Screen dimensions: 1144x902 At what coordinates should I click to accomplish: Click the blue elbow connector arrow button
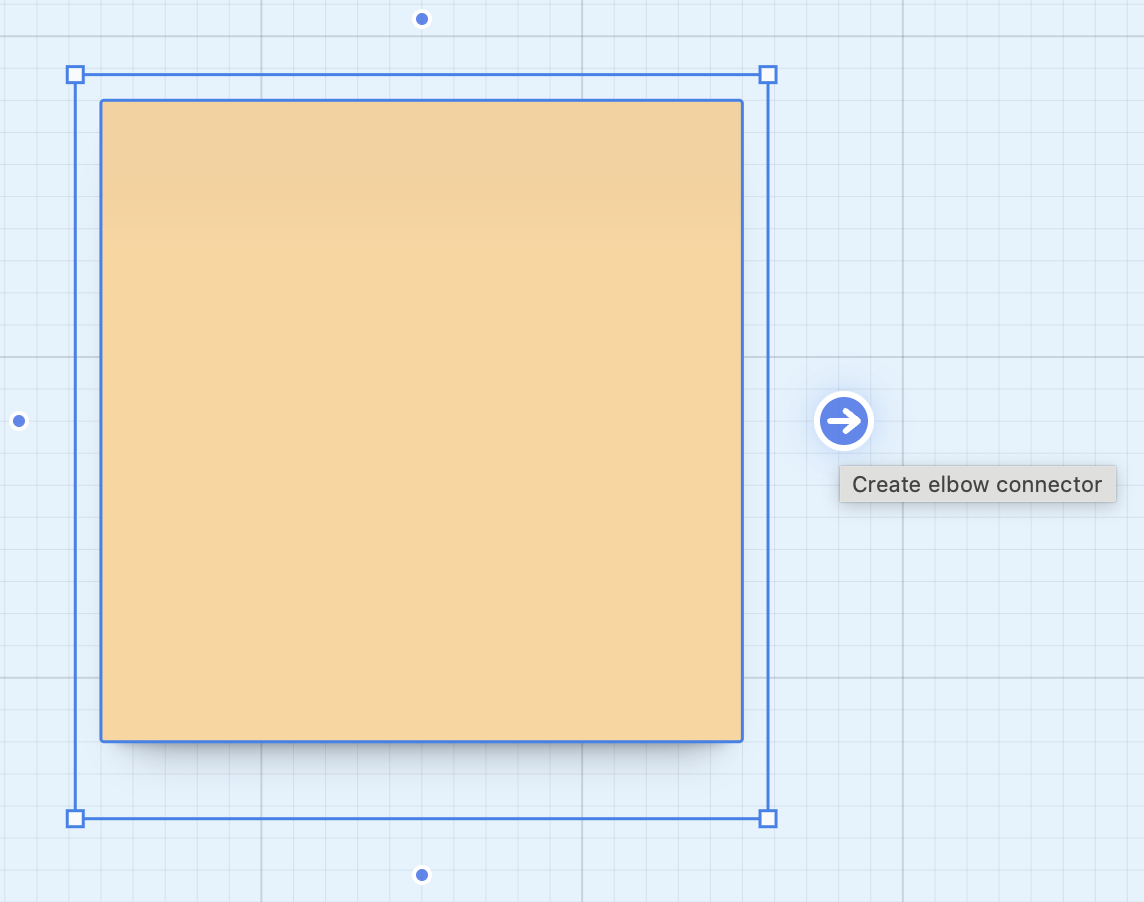pos(843,421)
